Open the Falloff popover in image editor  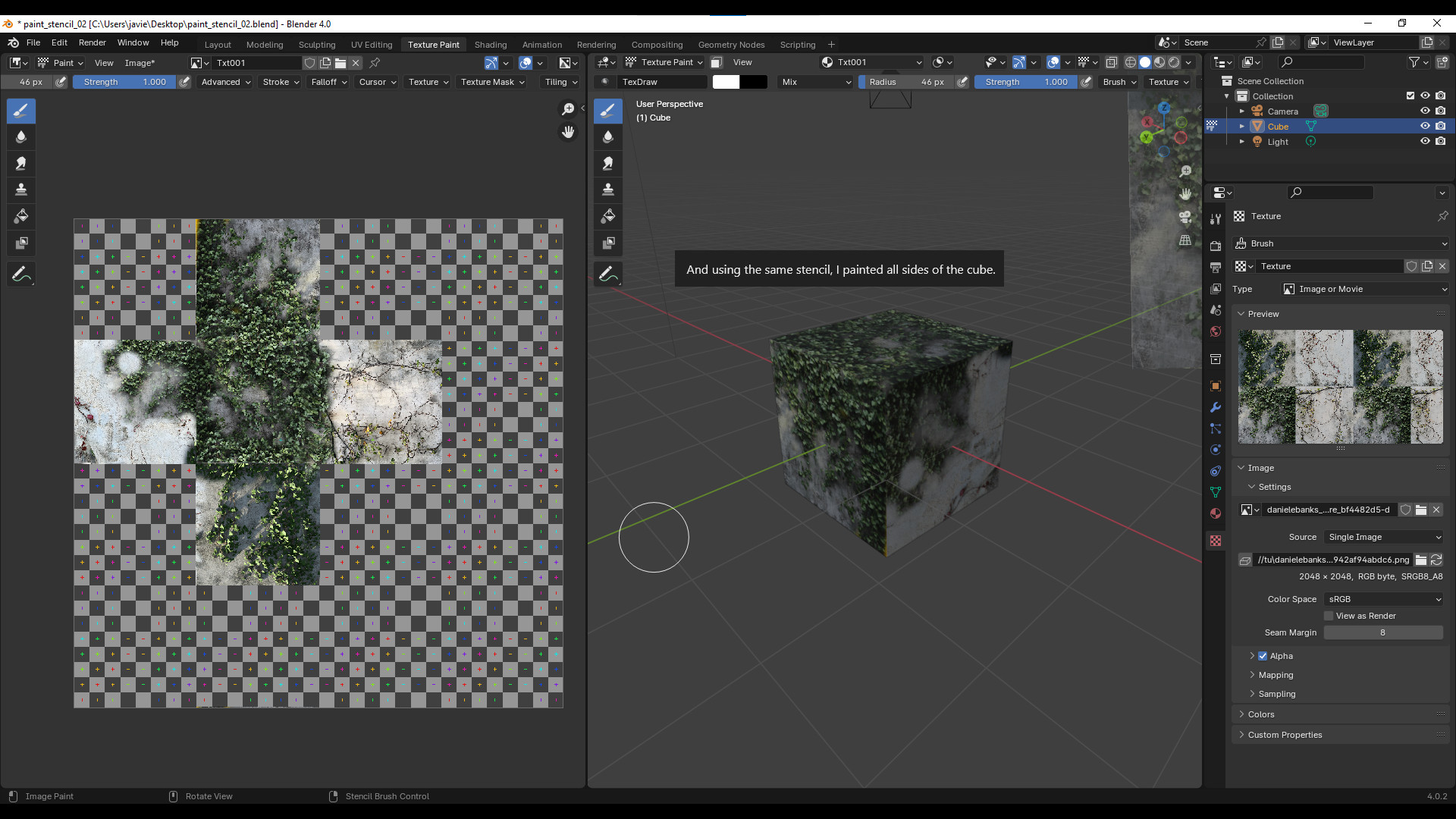tap(329, 82)
